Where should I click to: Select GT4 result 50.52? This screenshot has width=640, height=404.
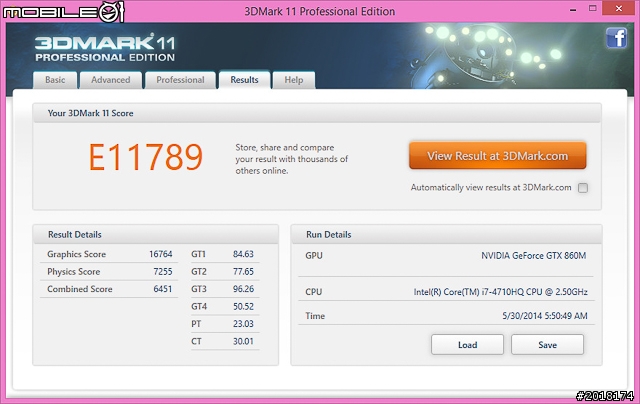pos(243,306)
